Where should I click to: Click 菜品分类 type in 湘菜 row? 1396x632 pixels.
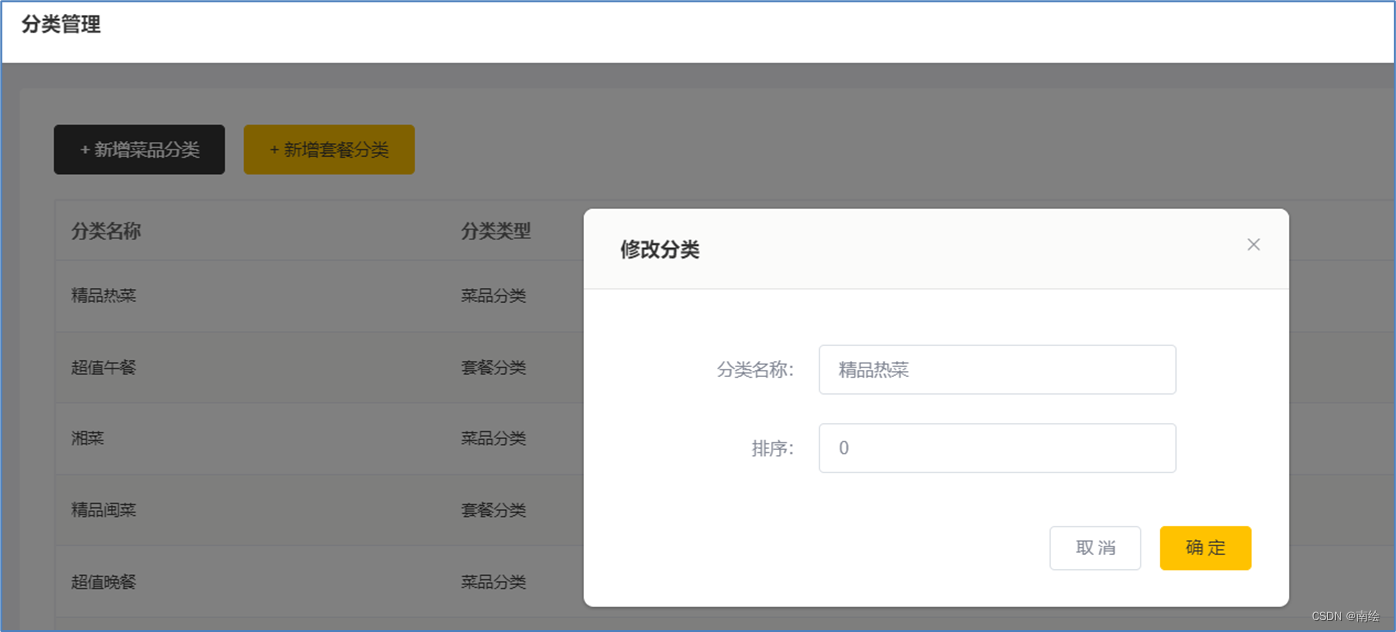tap(494, 438)
